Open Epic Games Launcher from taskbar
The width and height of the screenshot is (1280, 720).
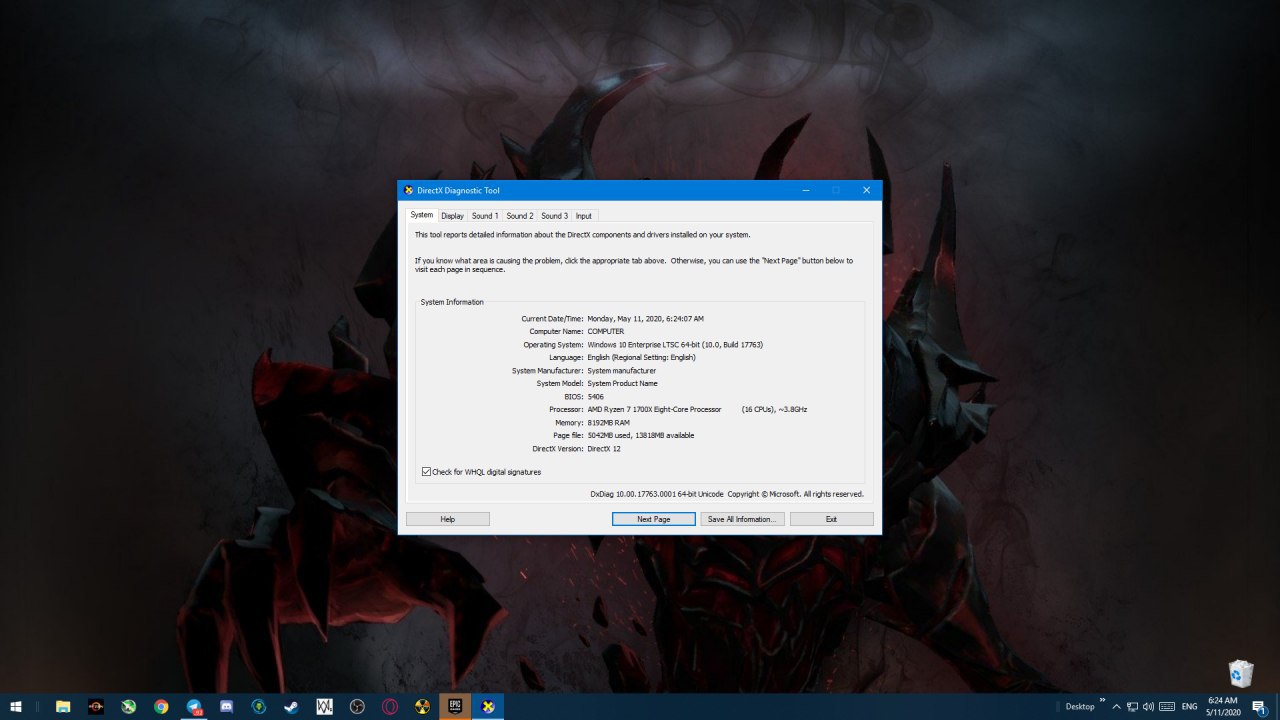click(x=455, y=706)
